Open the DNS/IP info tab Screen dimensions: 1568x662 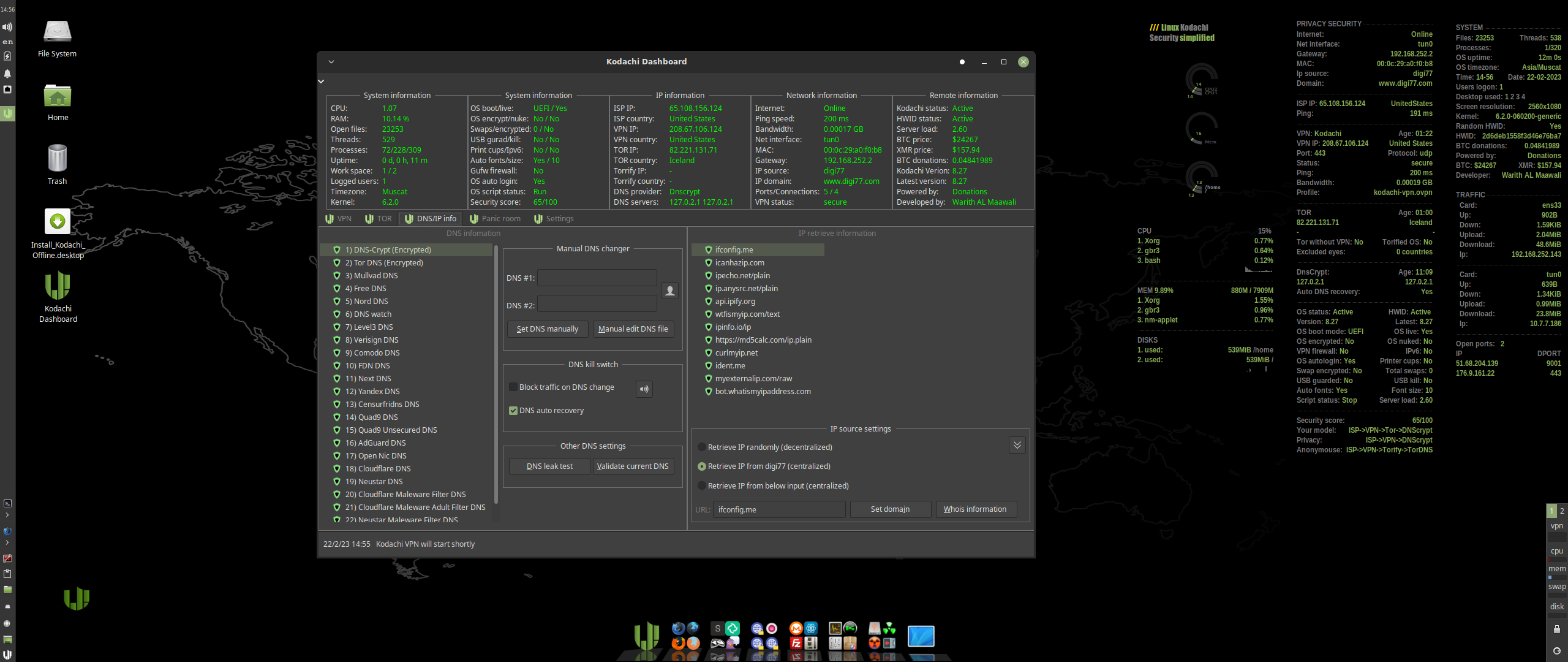coord(431,219)
